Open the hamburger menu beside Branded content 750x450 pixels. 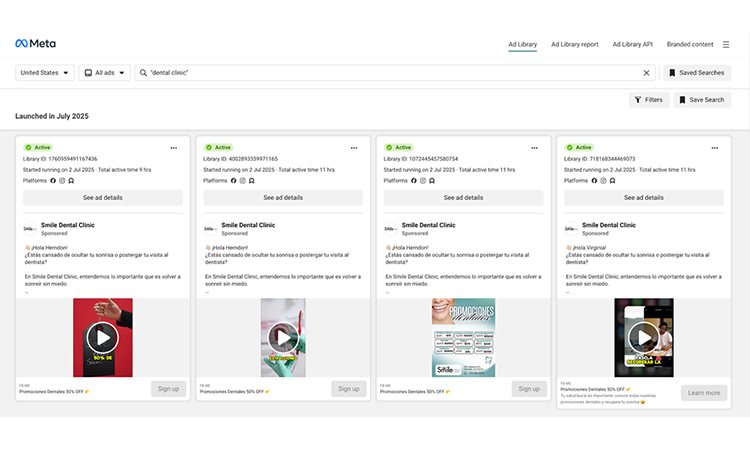pos(726,44)
